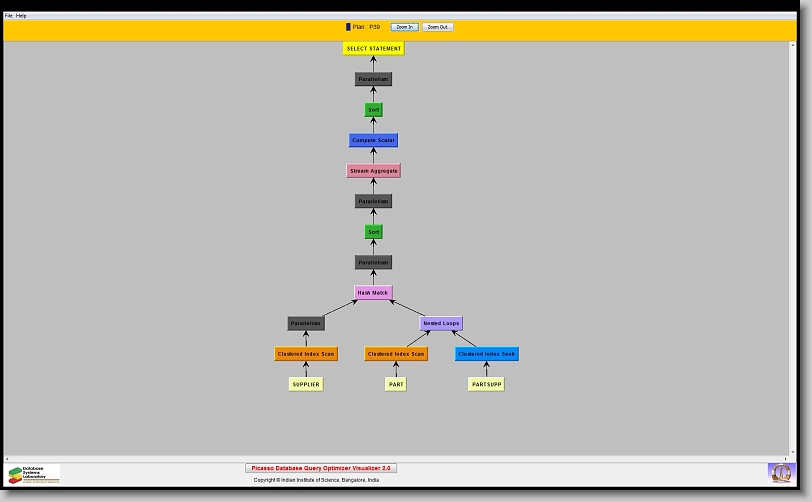Select the PARTSUPP table node
Viewport: 812px width, 502px height.
[486, 384]
